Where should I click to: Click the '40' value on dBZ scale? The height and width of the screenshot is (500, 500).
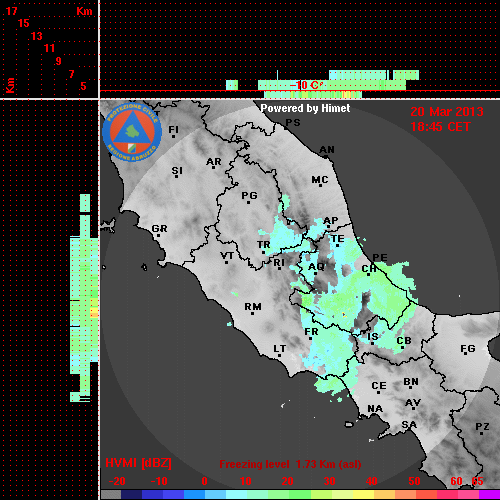pos(371,481)
